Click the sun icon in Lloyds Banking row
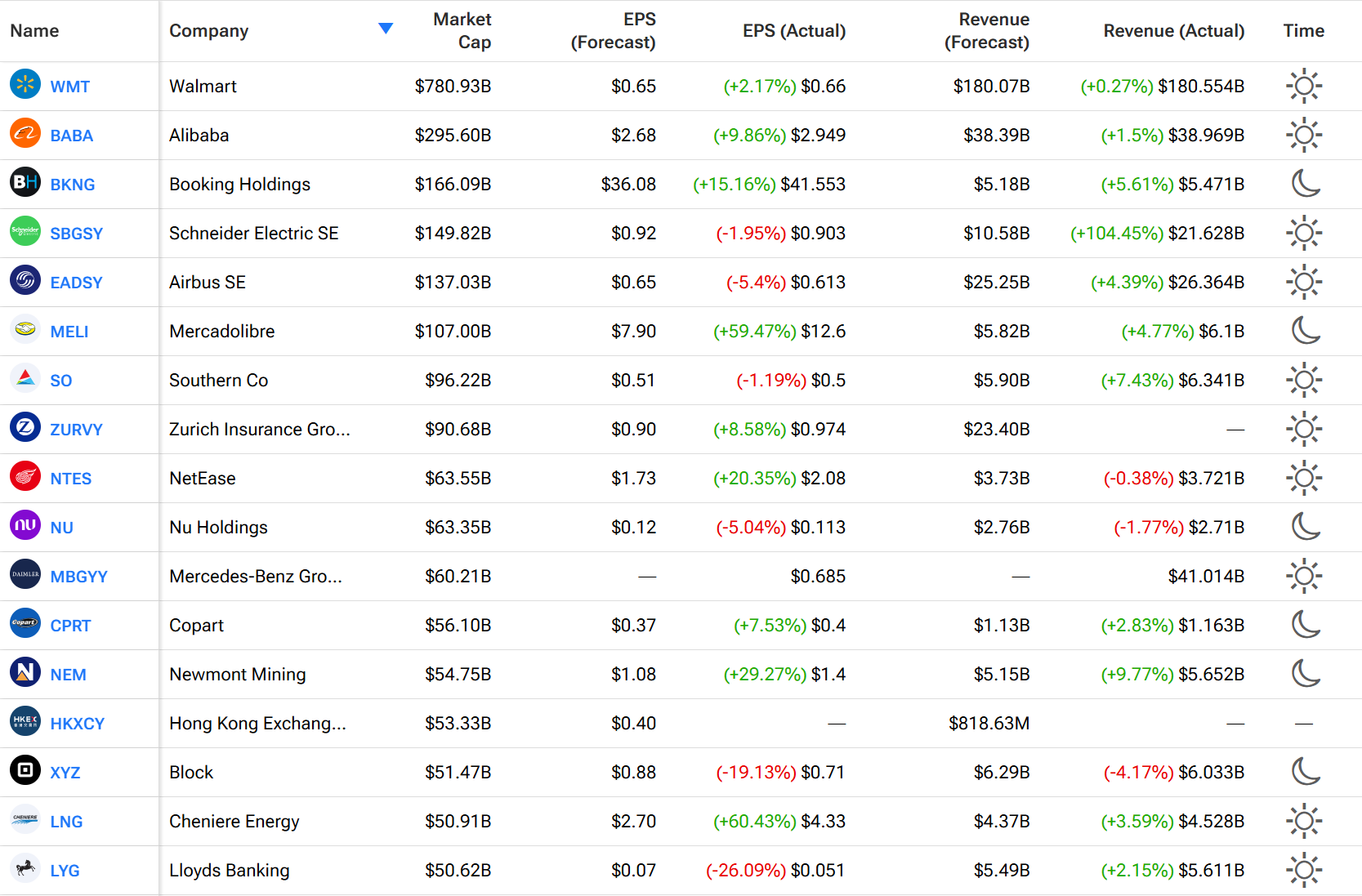 tap(1304, 870)
